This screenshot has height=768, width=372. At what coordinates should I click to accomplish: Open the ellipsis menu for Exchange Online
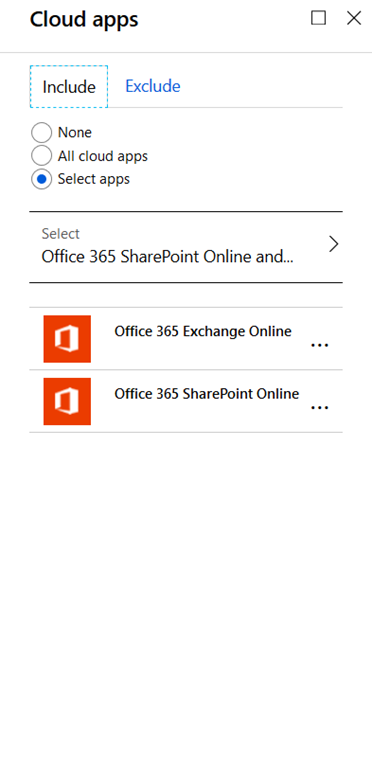(320, 345)
